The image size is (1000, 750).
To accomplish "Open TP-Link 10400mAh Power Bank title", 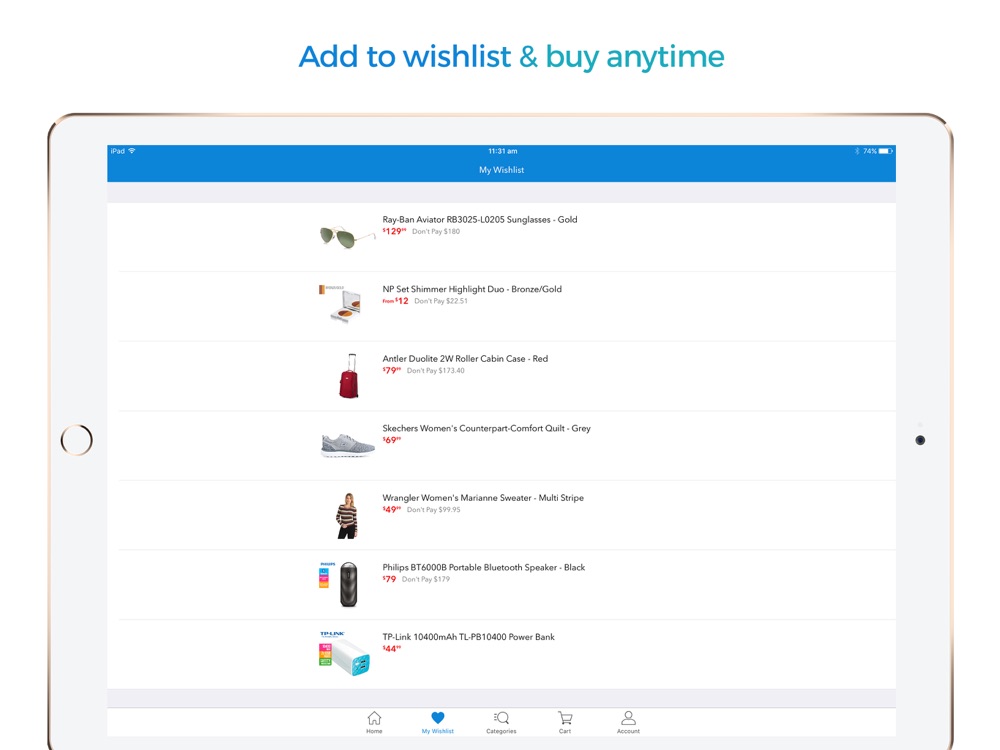I will coord(468,636).
